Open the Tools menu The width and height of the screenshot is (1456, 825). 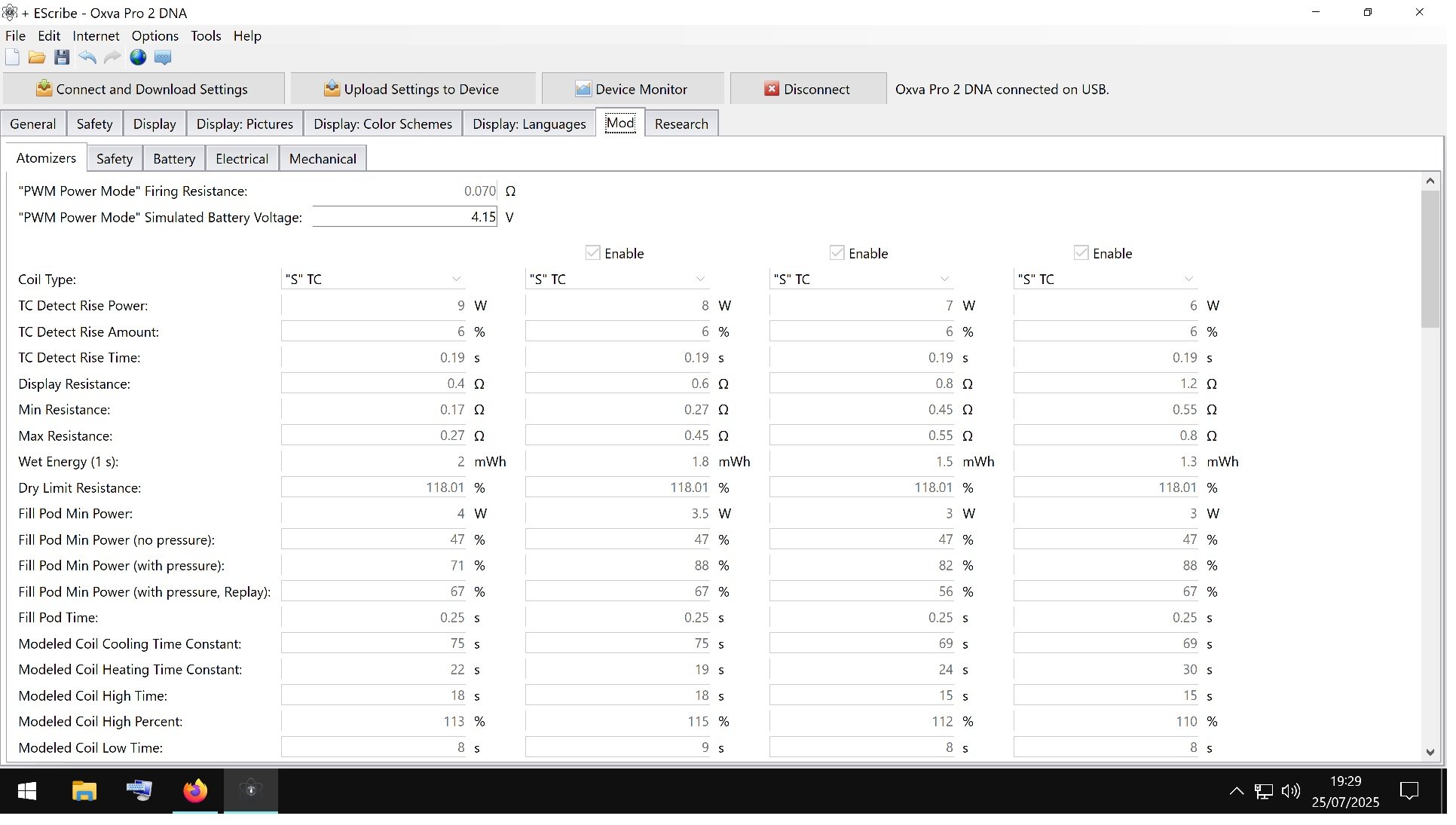[x=206, y=35]
